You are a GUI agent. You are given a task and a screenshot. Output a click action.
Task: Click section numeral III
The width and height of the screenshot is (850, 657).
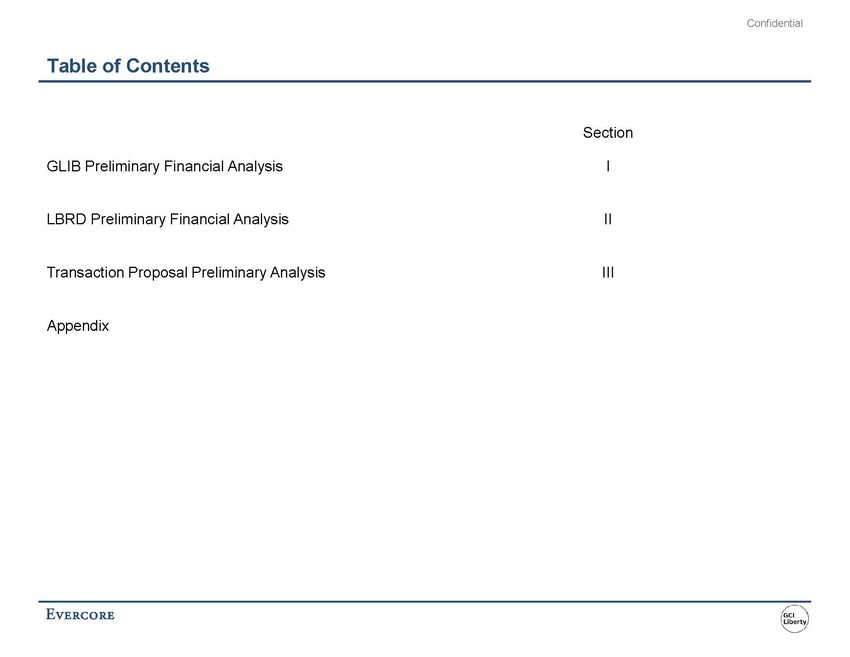(x=608, y=272)
